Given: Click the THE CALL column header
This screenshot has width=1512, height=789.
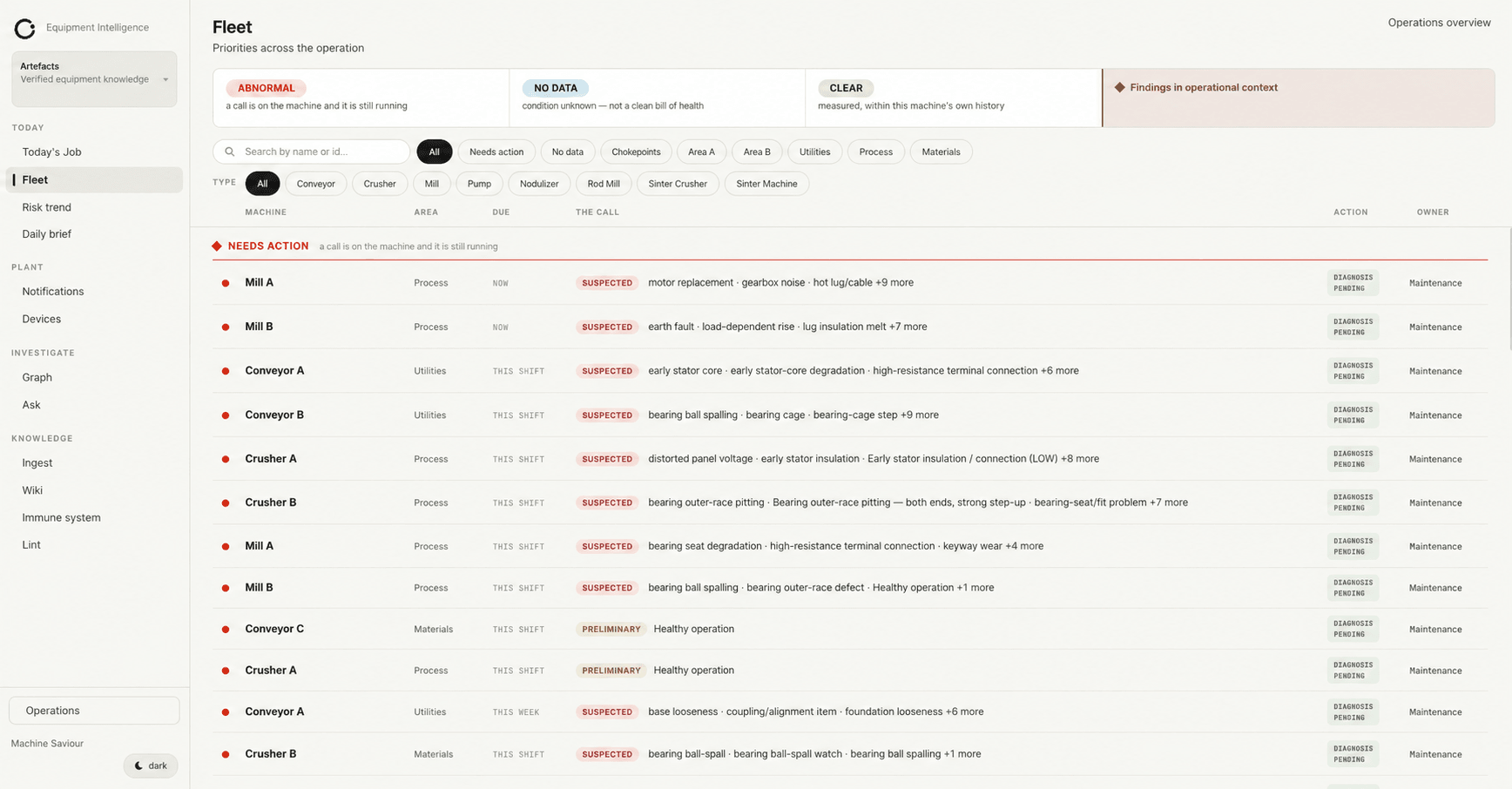Looking at the screenshot, I should click(597, 212).
